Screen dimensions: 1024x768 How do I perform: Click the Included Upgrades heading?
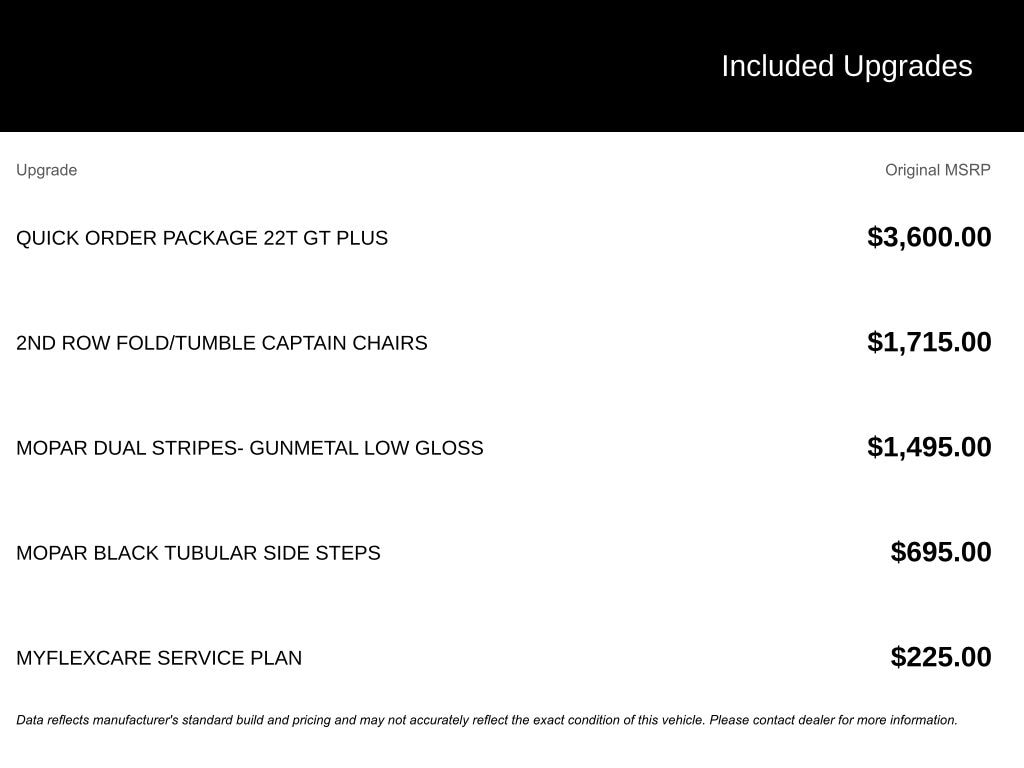(846, 66)
